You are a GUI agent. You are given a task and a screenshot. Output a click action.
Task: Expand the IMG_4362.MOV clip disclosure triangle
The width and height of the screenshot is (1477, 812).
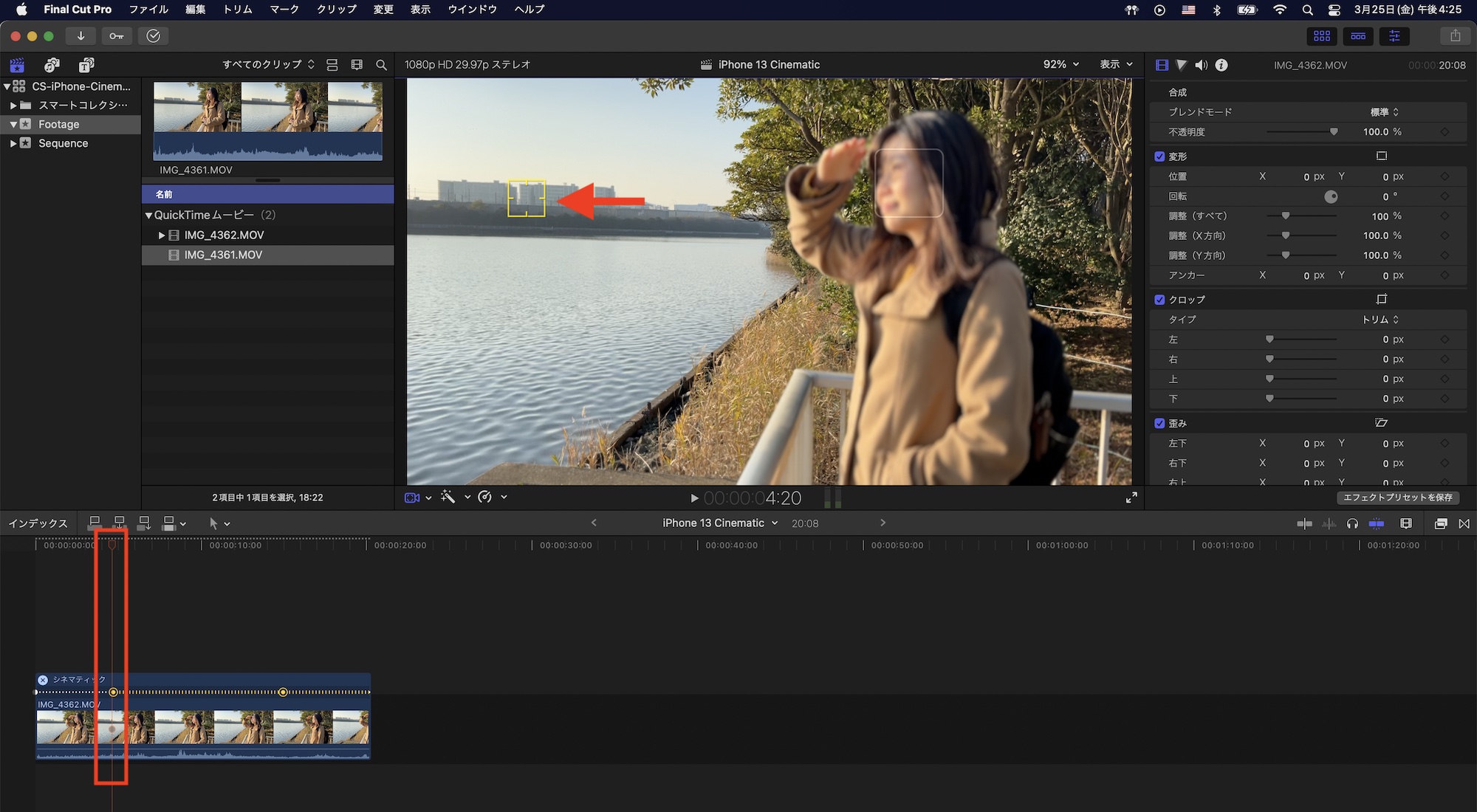point(162,235)
